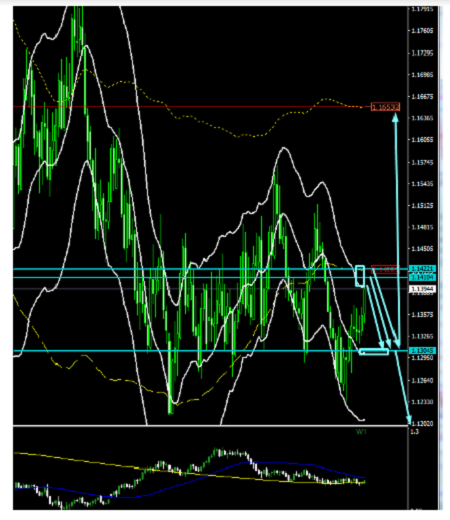Click the 1.15125 price scale label
450x520 pixels.
click(422, 206)
